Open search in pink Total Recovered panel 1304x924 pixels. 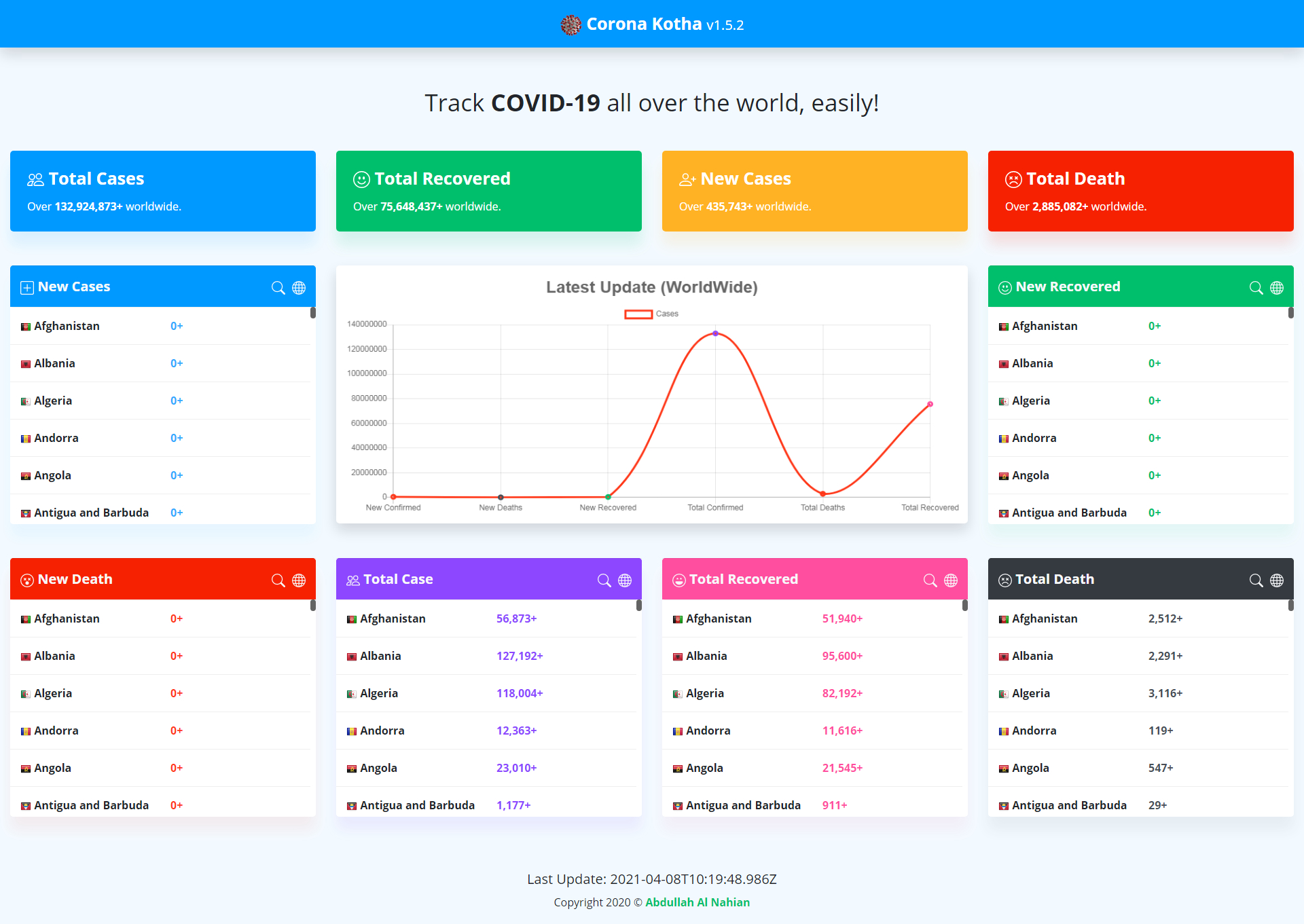[x=930, y=580]
